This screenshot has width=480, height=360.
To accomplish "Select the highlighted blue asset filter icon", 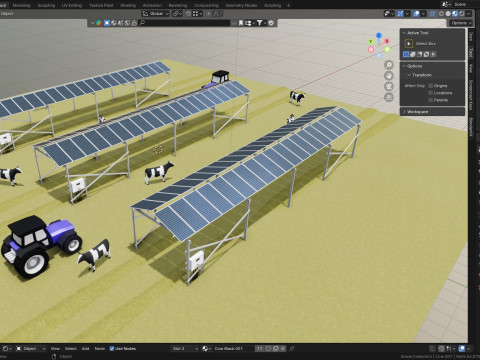I will (107, 23).
